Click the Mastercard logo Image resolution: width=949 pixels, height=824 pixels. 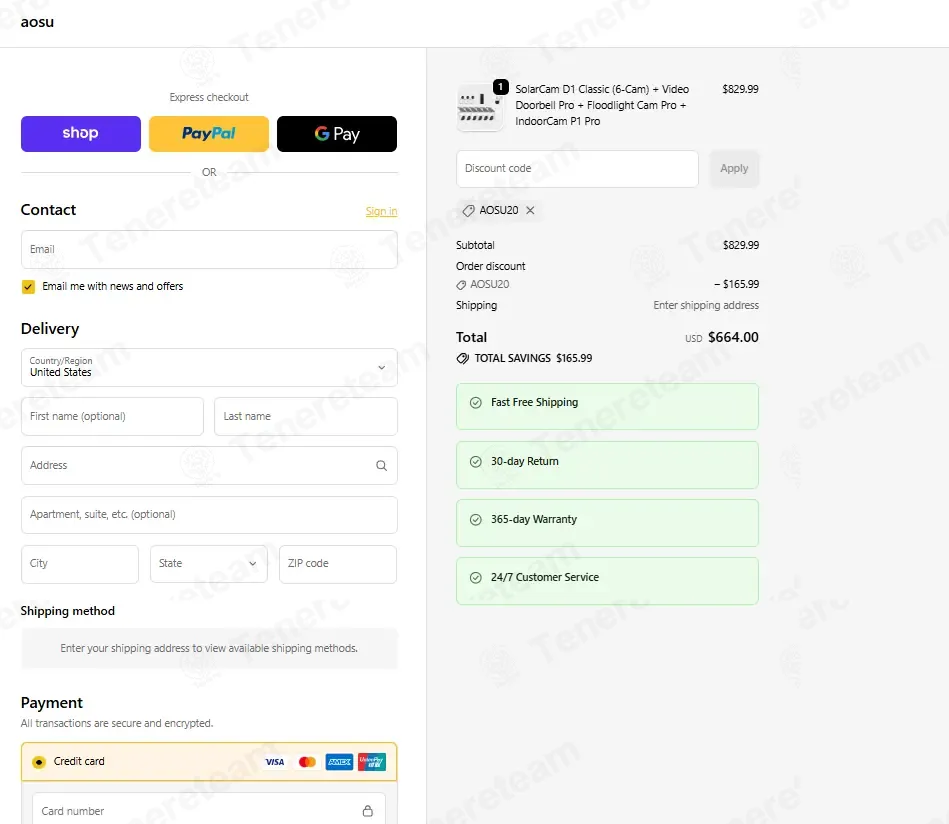(x=307, y=762)
